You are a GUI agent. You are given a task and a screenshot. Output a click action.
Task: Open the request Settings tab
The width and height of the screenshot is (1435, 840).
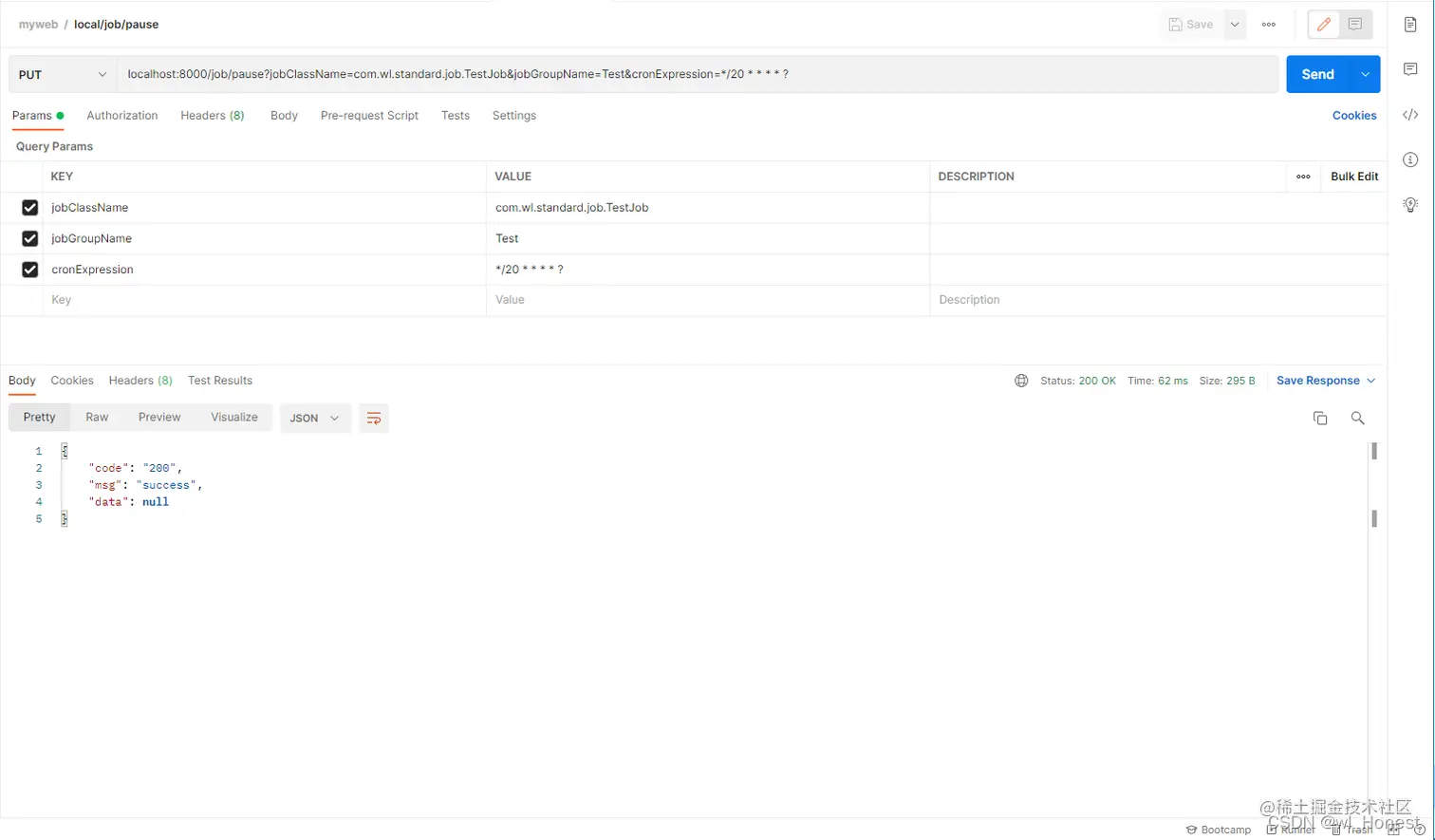[514, 116]
